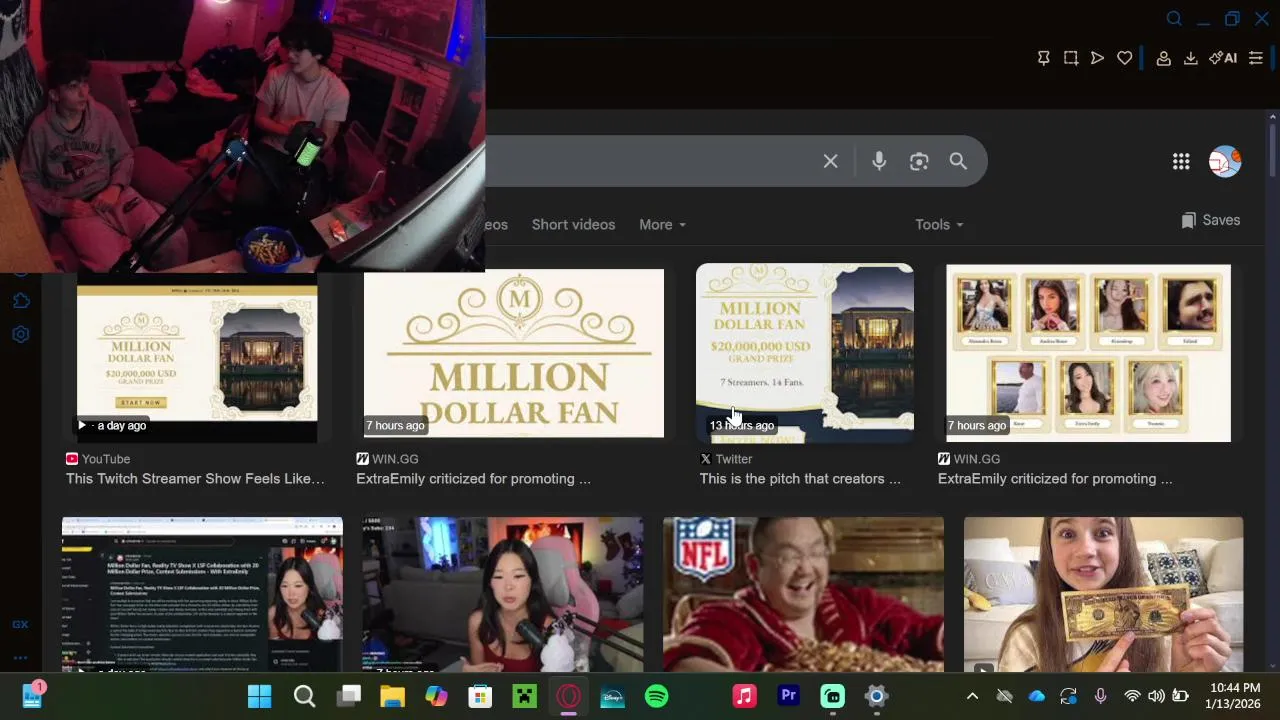The image size is (1280, 720).
Task: Open Adobe Premiere Pro from taskbar
Action: click(x=788, y=696)
